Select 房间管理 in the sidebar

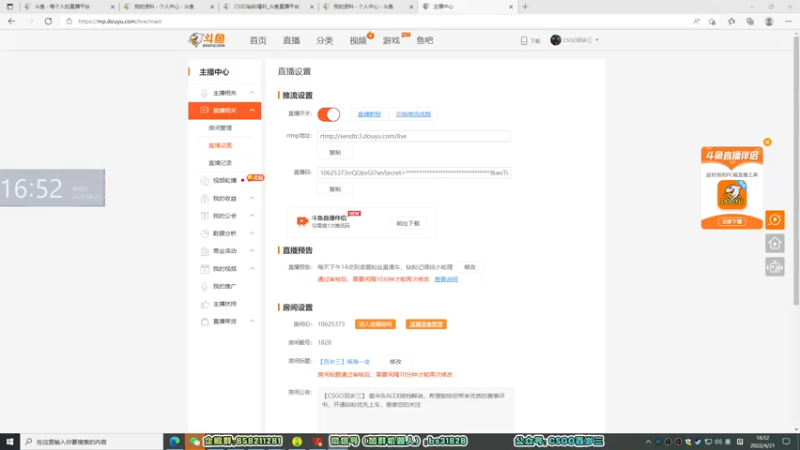(x=220, y=128)
